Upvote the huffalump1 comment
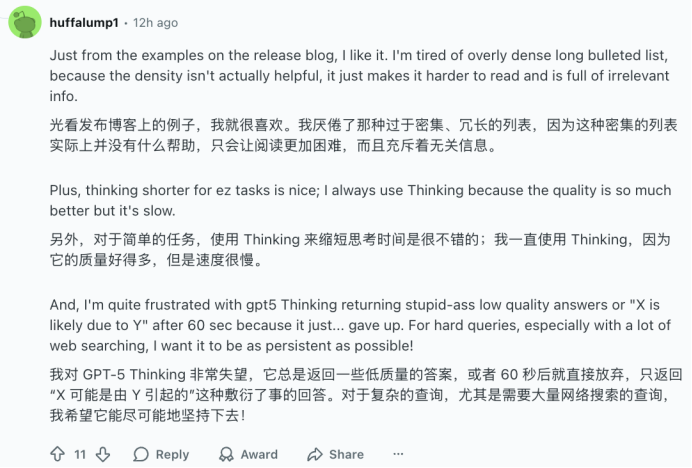 tap(57, 454)
